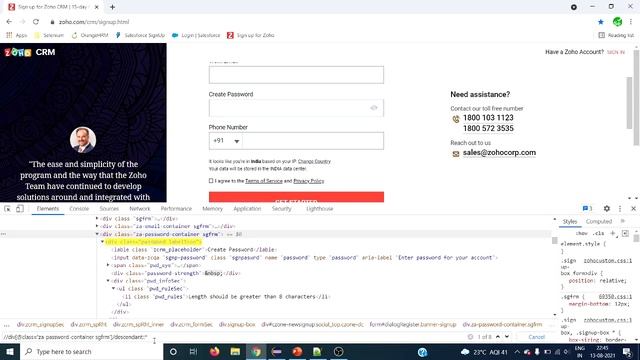Screen dimensions: 640x360
Task: Switch to the Memory tab
Action: [212, 209]
